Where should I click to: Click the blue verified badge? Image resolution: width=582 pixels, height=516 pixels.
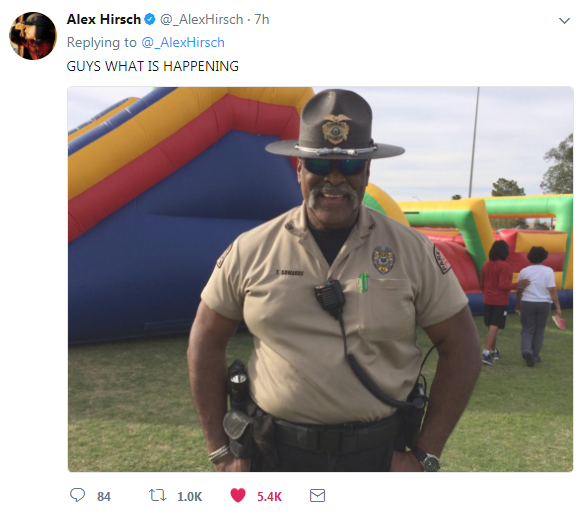[150, 19]
